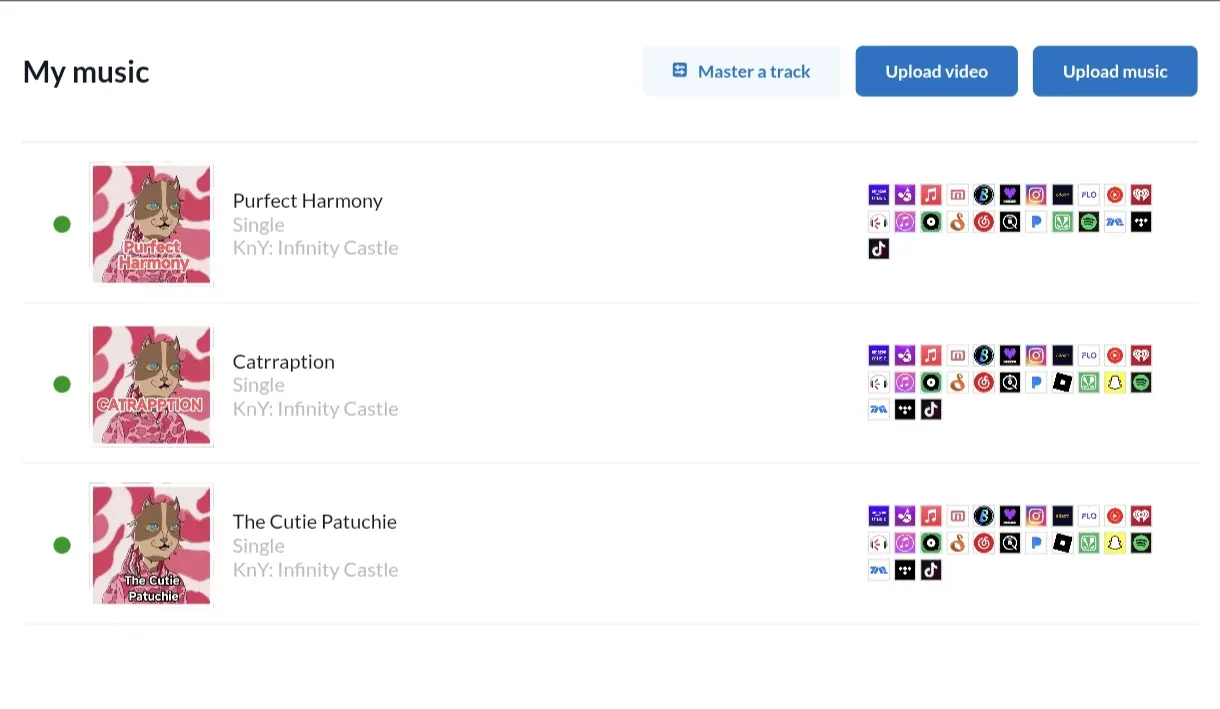1220x709 pixels.
Task: Click 'KnY: Infinity Castle' under Catrraption
Action: [x=316, y=408]
